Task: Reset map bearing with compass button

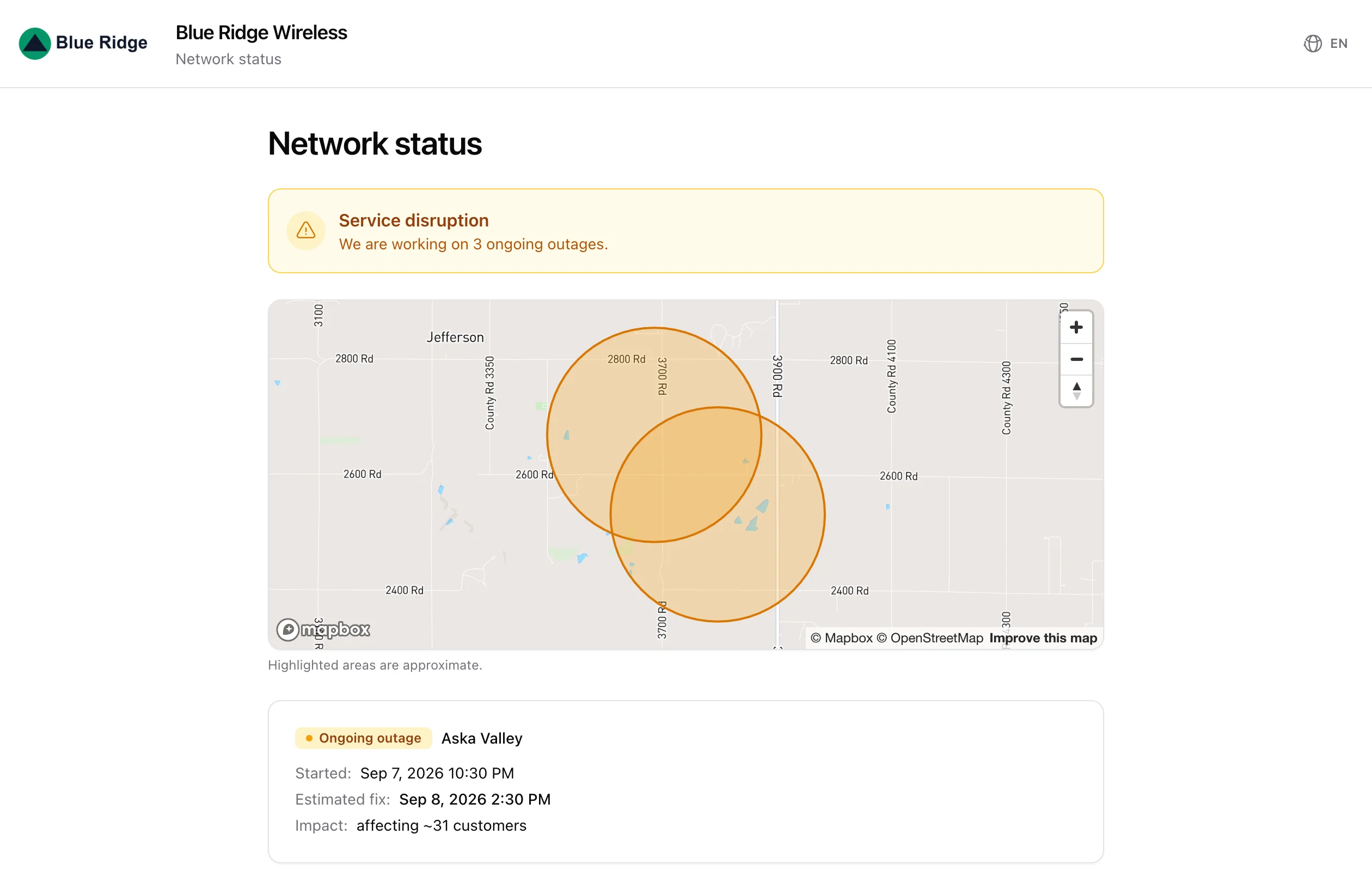Action: 1076,391
